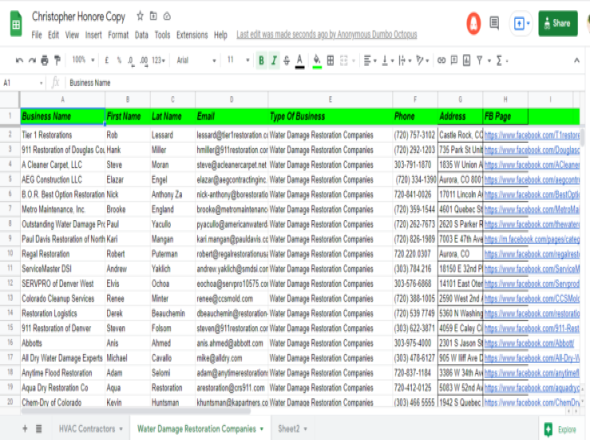This screenshot has width=590, height=440.
Task: Print the spreadsheet
Action: pos(45,60)
